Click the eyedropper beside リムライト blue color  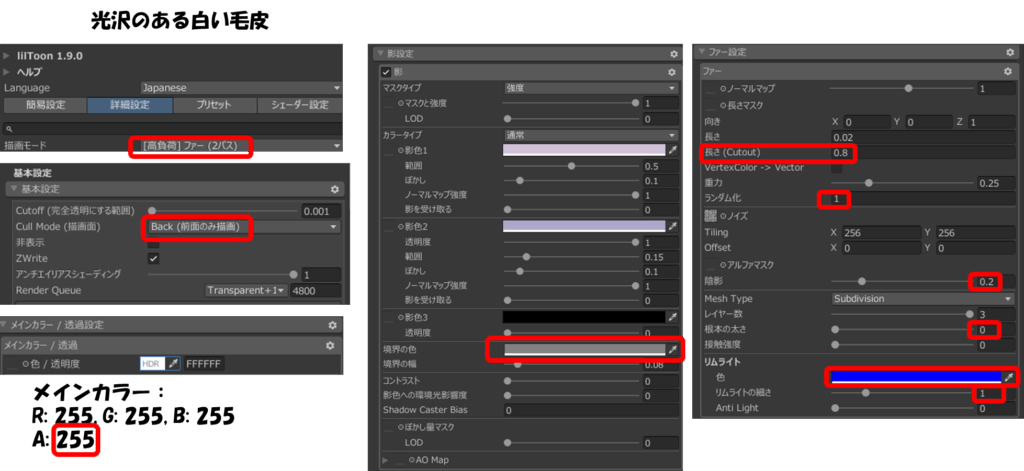pos(1009,377)
